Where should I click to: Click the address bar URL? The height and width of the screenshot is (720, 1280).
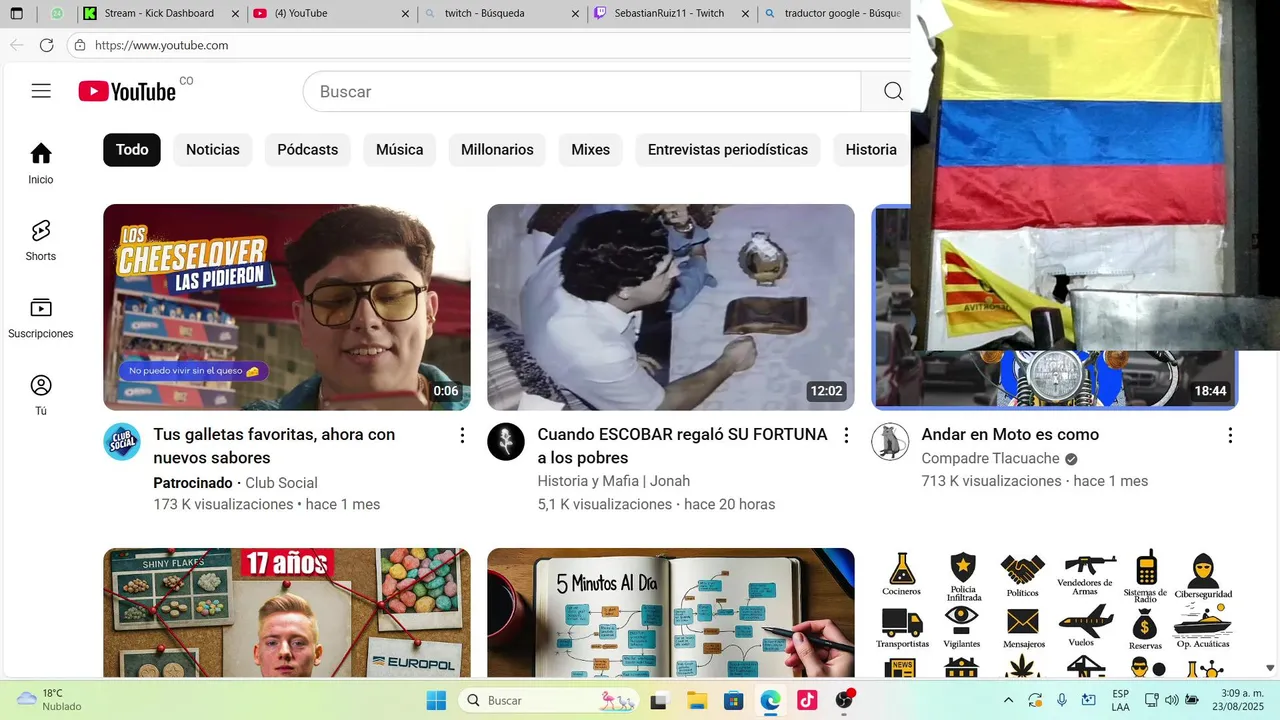coord(161,45)
